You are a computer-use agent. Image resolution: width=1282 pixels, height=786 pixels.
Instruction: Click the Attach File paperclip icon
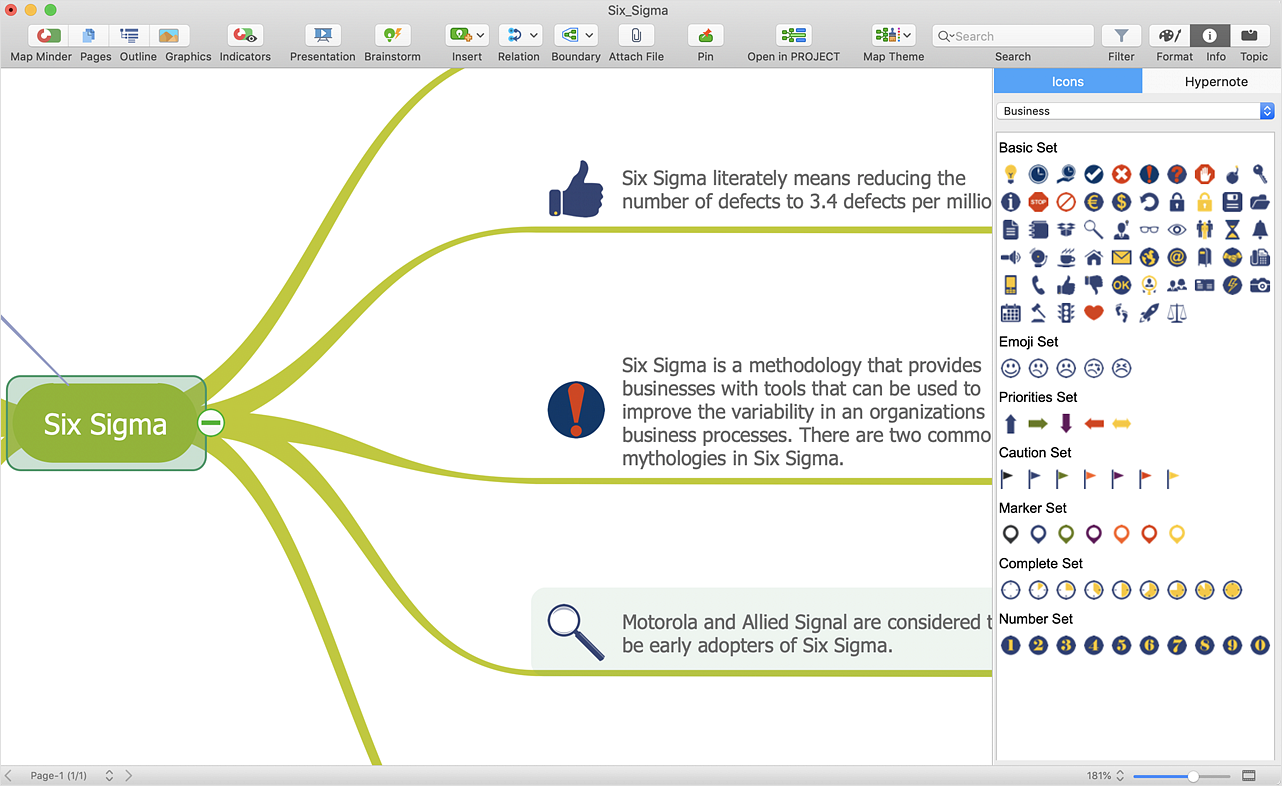[636, 36]
